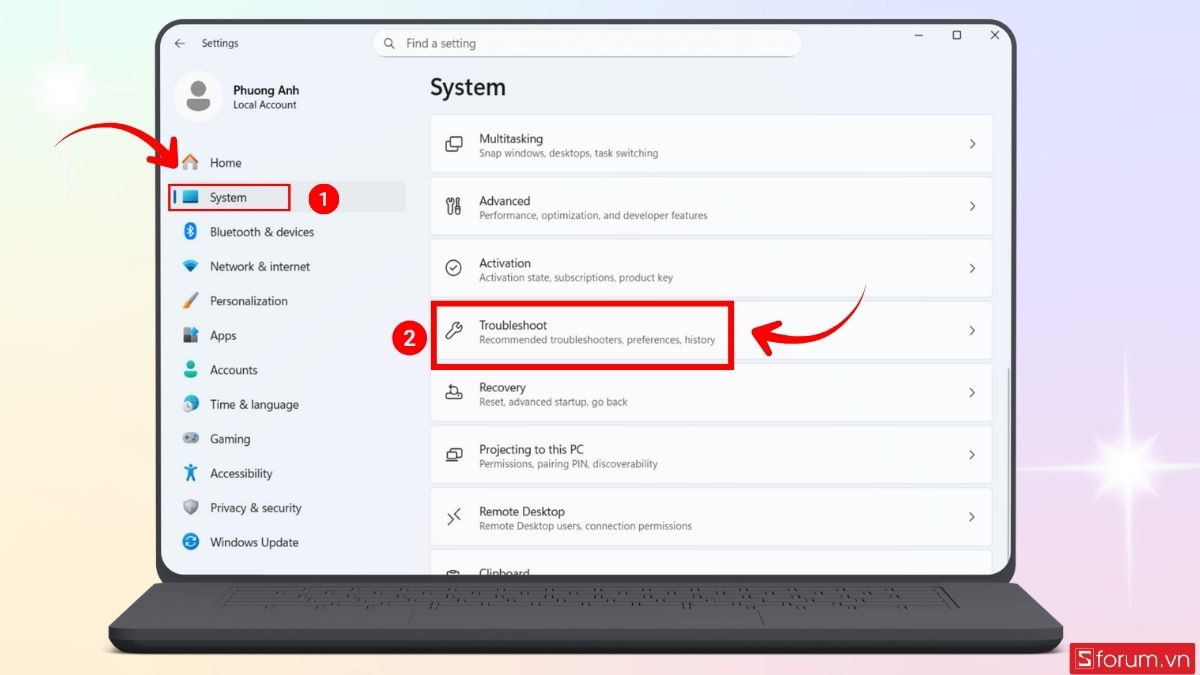Open the Multitasking settings row
This screenshot has width=1200, height=675.
pyautogui.click(x=711, y=144)
